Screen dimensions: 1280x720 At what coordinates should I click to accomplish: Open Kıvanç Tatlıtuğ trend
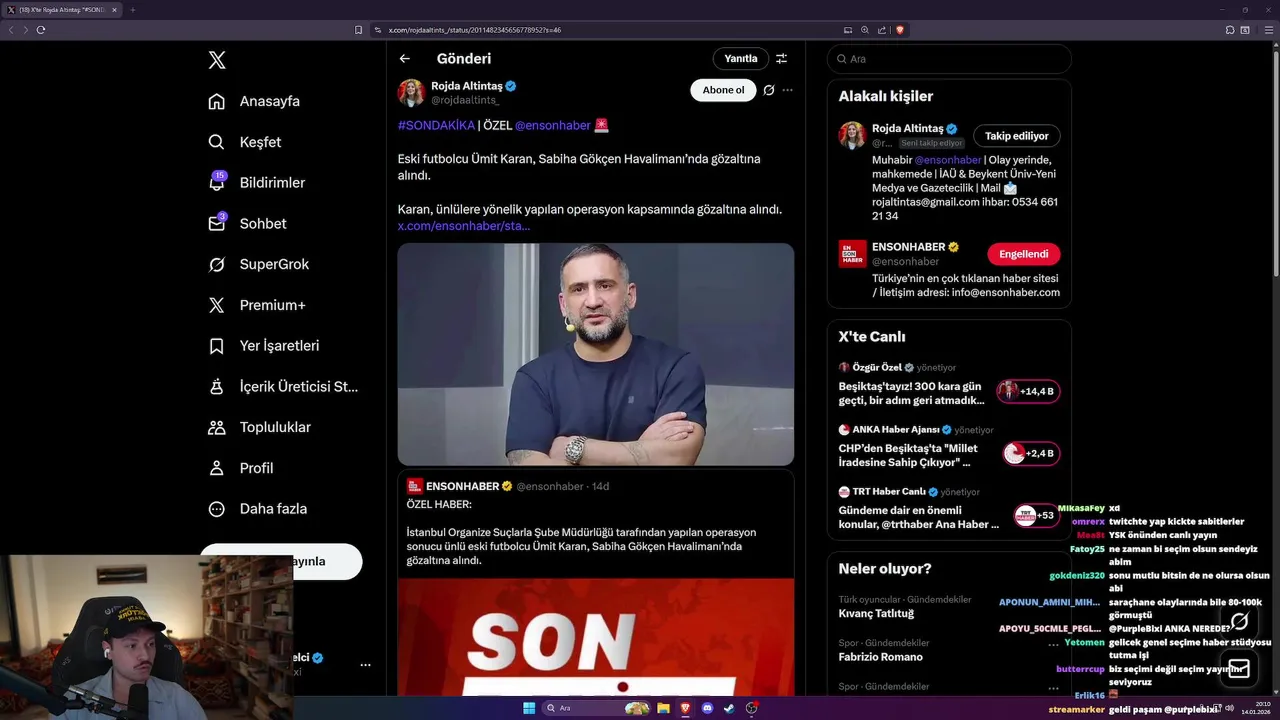pyautogui.click(x=876, y=613)
